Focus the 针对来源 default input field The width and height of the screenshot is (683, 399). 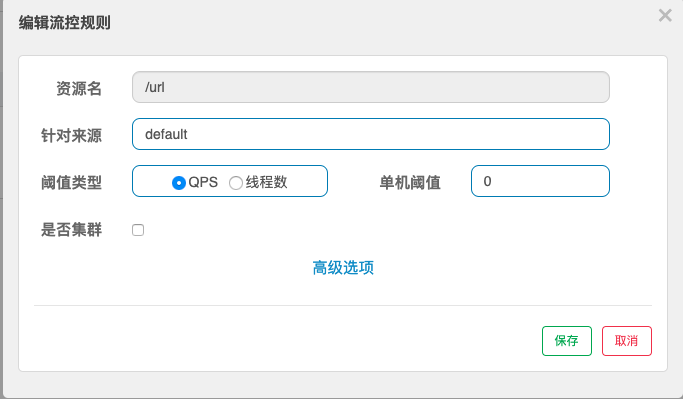click(x=371, y=134)
